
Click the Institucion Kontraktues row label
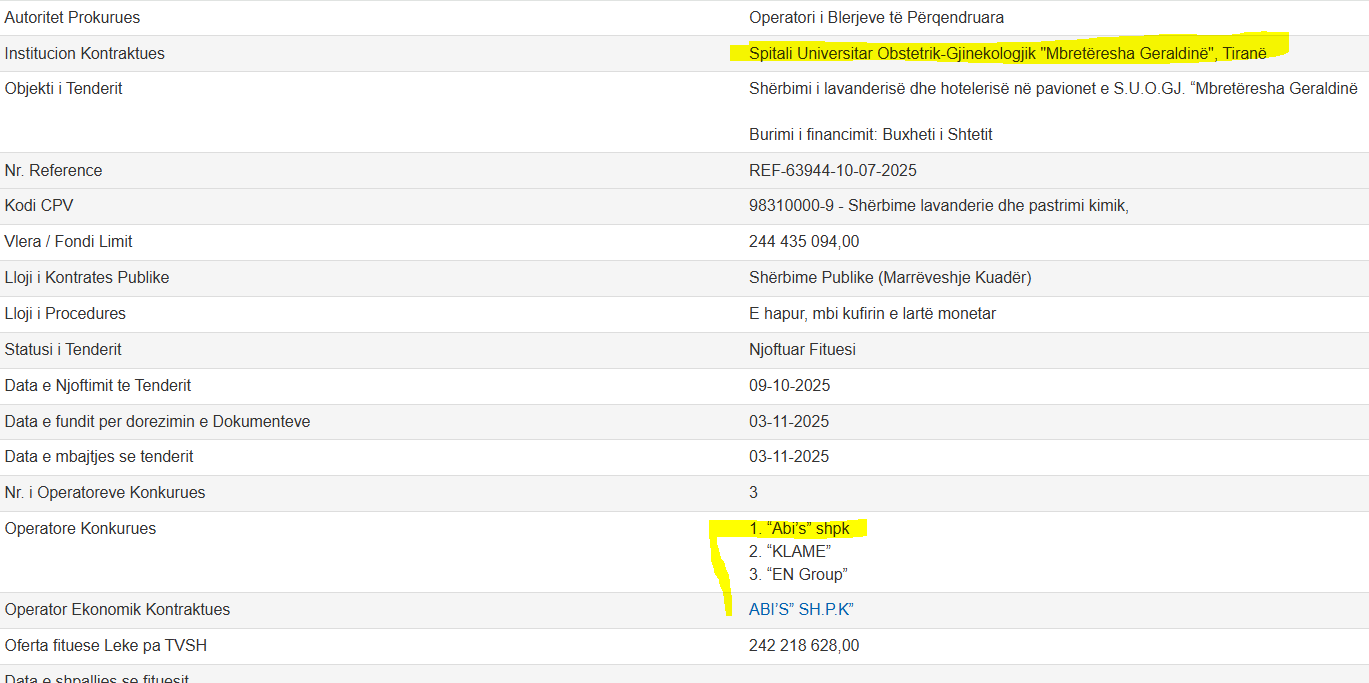[x=85, y=54]
